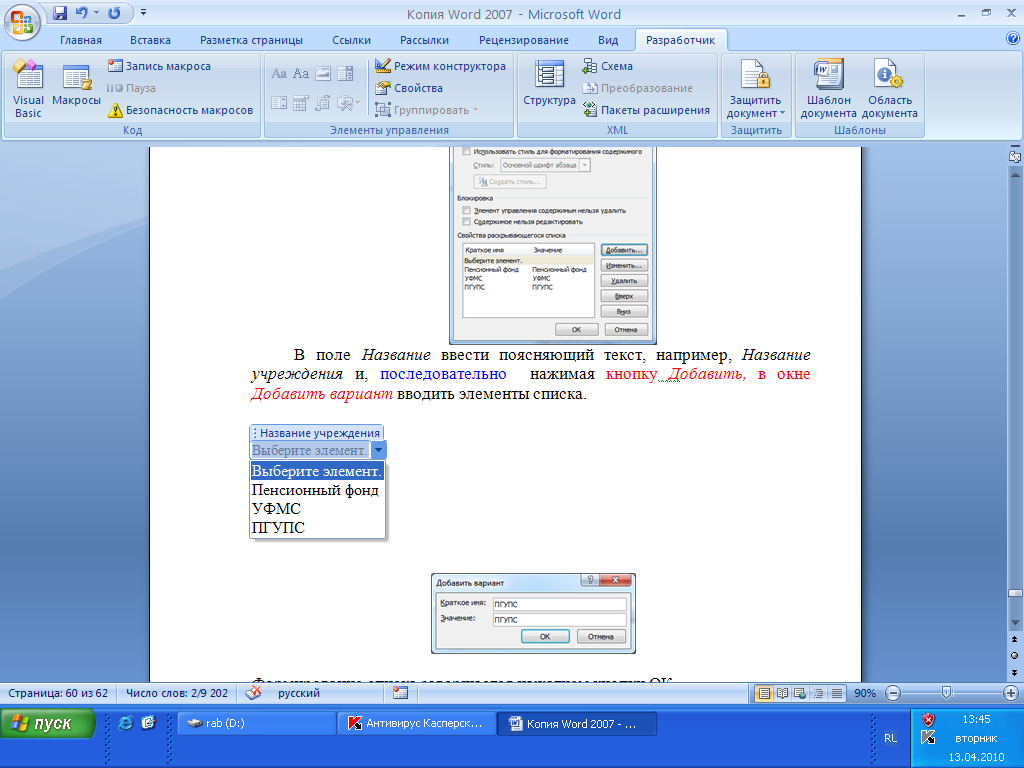This screenshot has width=1024, height=768.
Task: Start Запись макроса
Action: pos(159,66)
